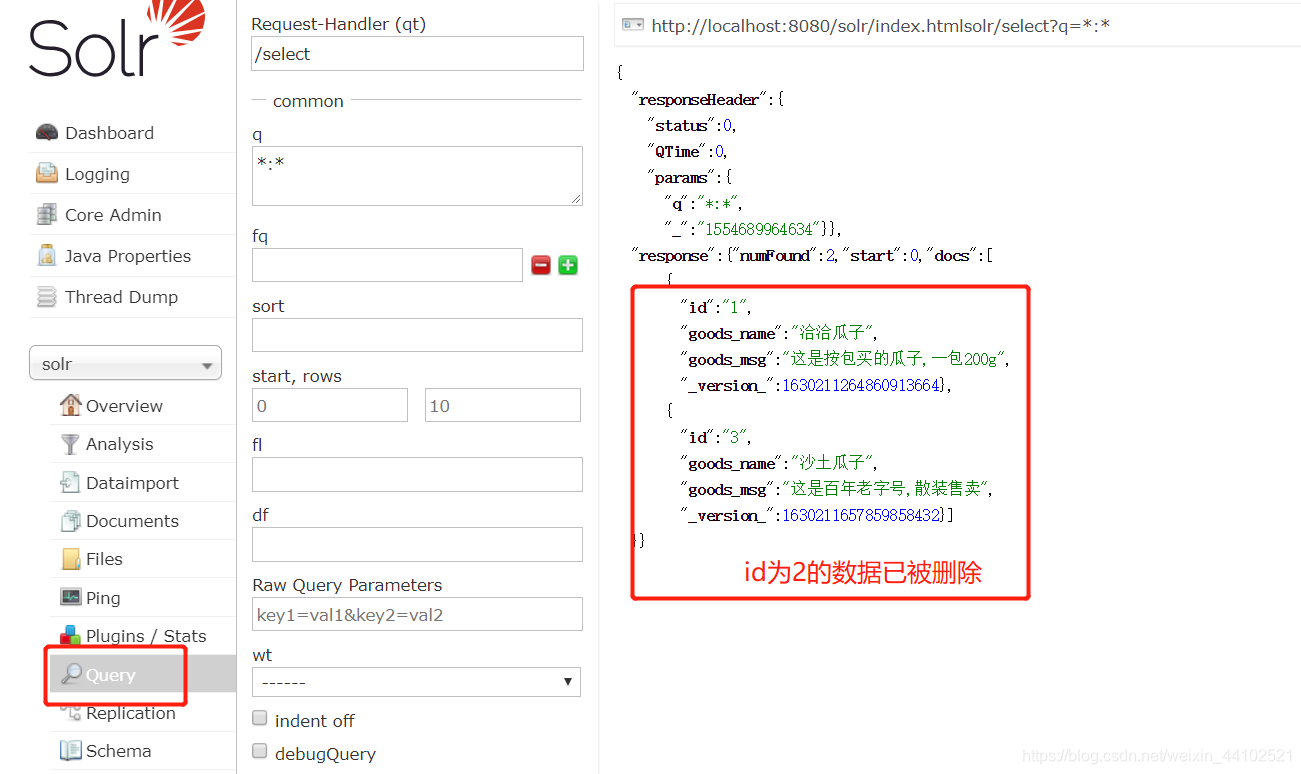This screenshot has width=1301, height=774.
Task: Click the URL link icon beside request address
Action: coord(632,25)
